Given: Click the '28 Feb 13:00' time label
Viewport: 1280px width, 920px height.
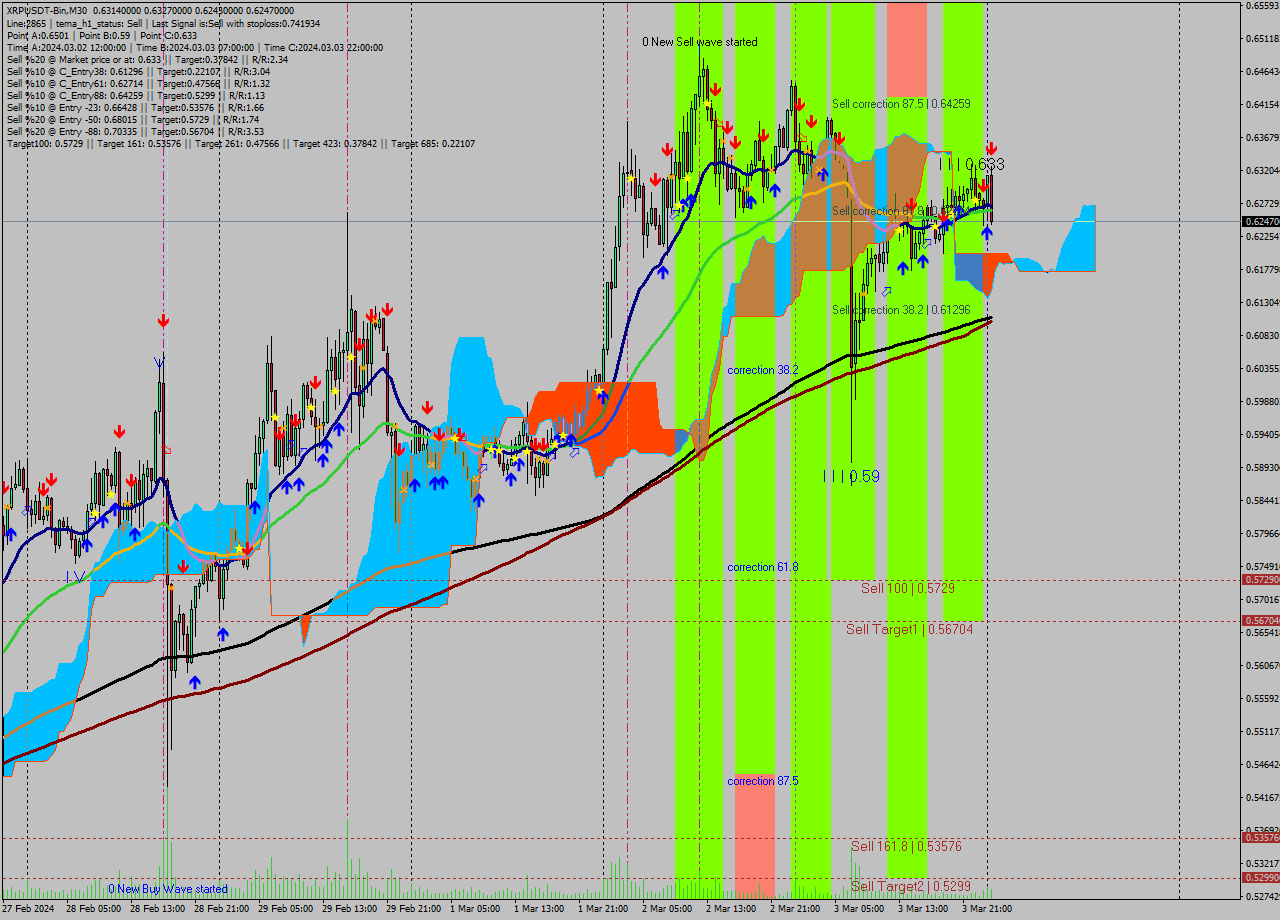Looking at the screenshot, I should click(158, 909).
